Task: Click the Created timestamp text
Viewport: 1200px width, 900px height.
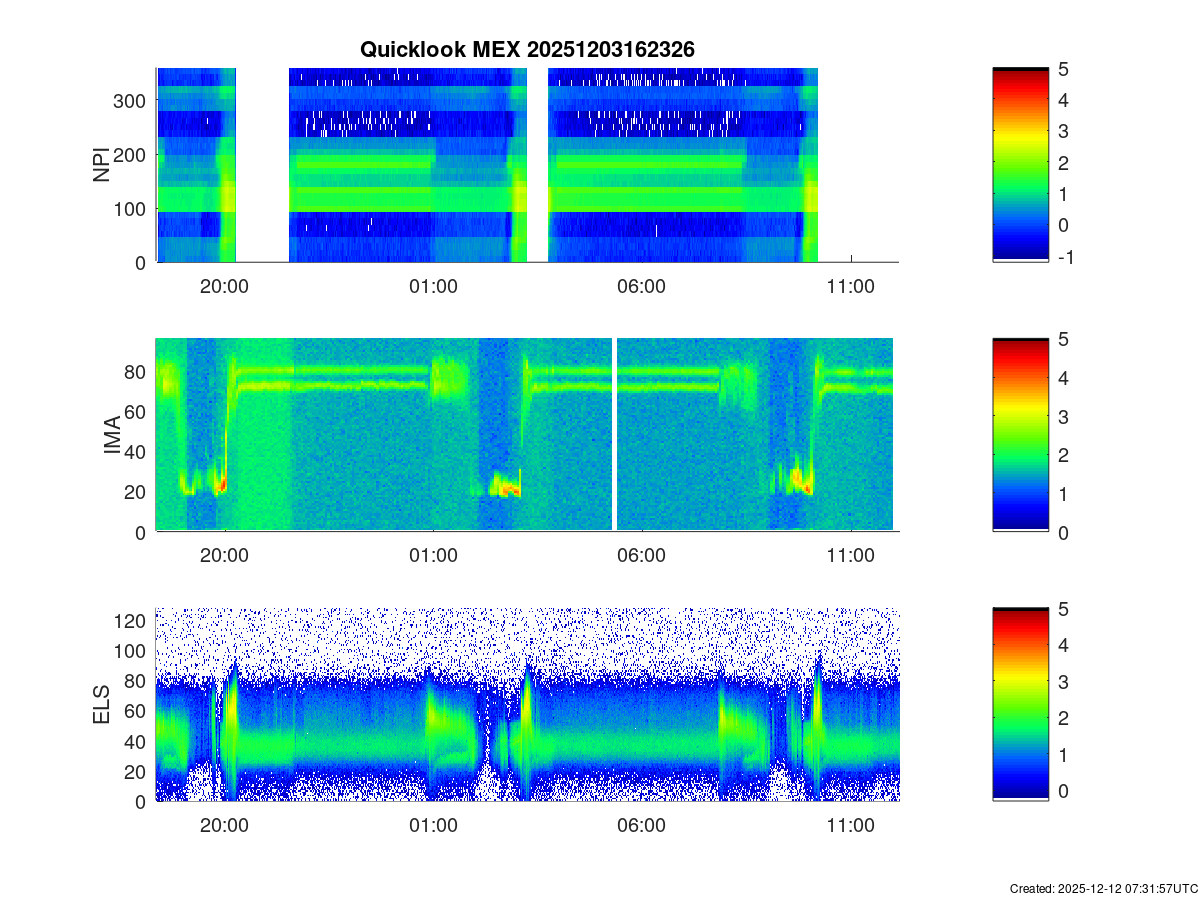Action: [x=1103, y=888]
